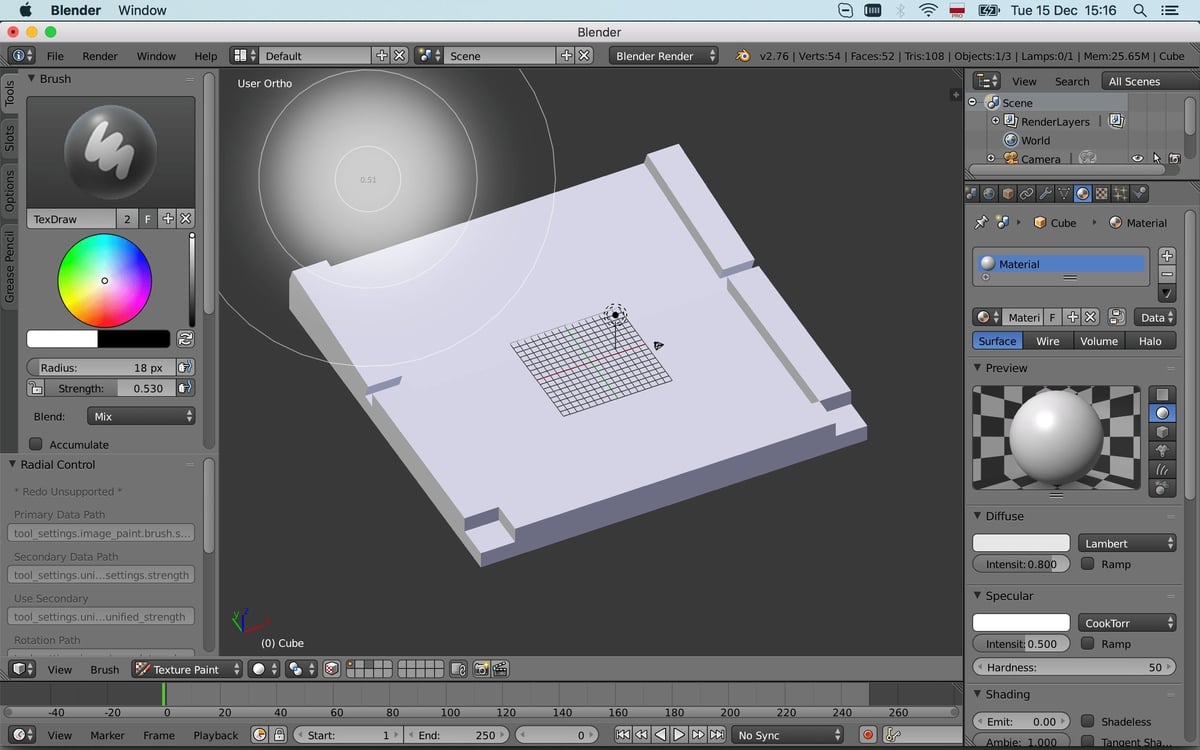Open the Particles properties tab
Screen dimensions: 1200x750
(x=1120, y=193)
